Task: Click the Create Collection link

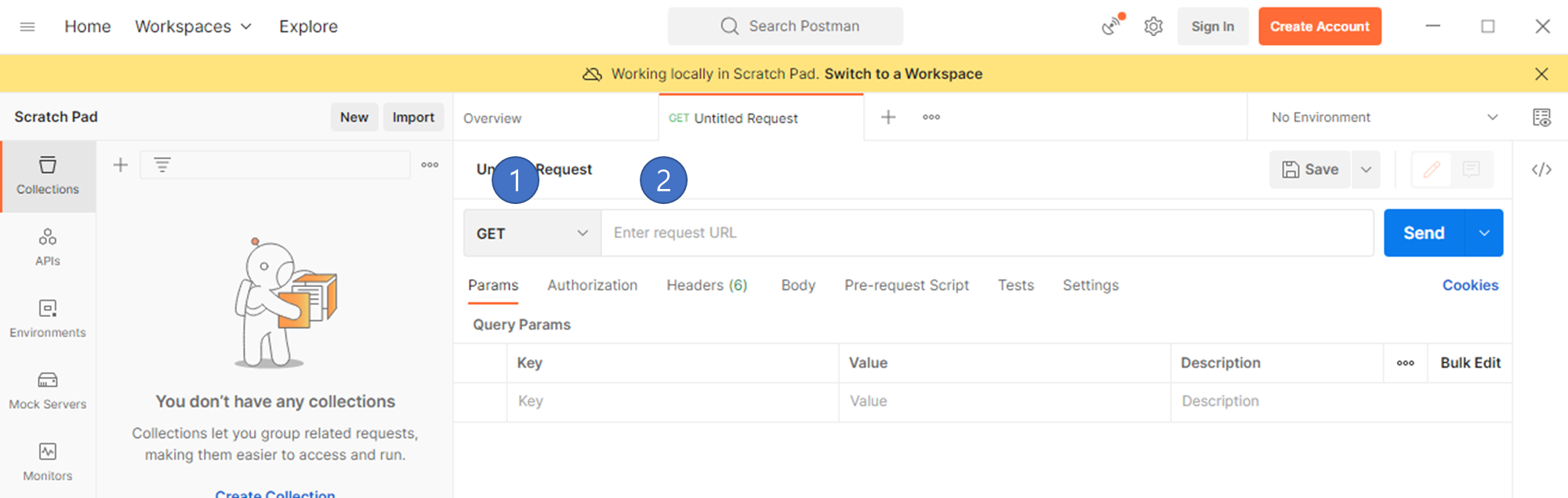Action: 275,493
